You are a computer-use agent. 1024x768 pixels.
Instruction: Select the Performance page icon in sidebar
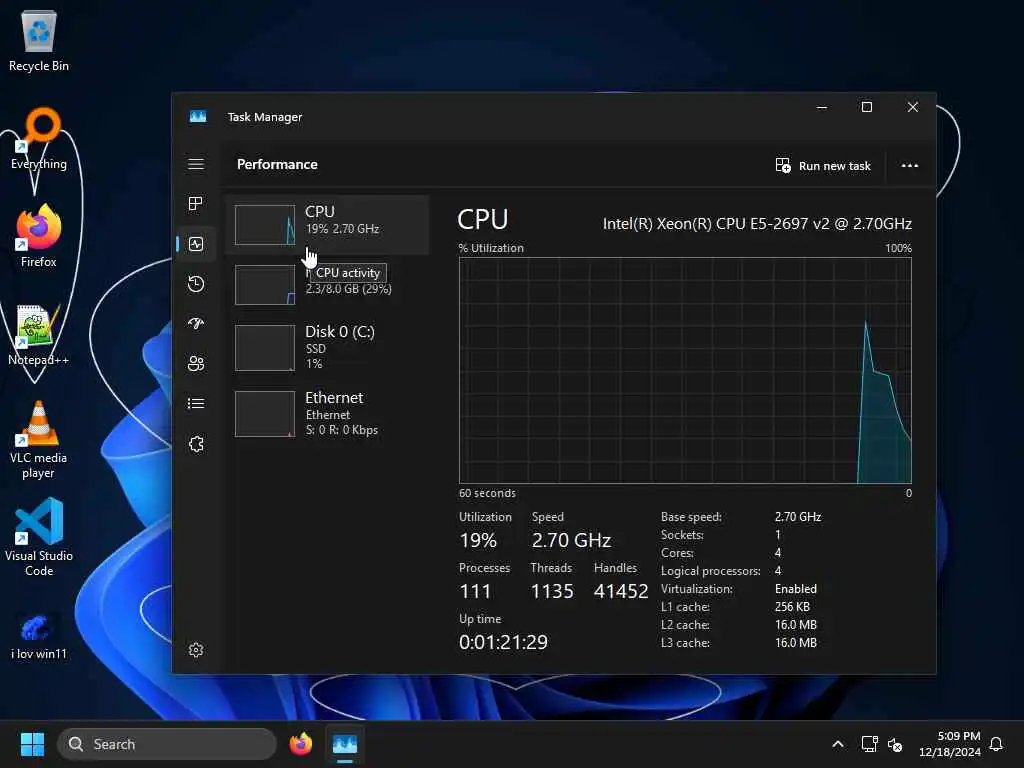pyautogui.click(x=196, y=244)
